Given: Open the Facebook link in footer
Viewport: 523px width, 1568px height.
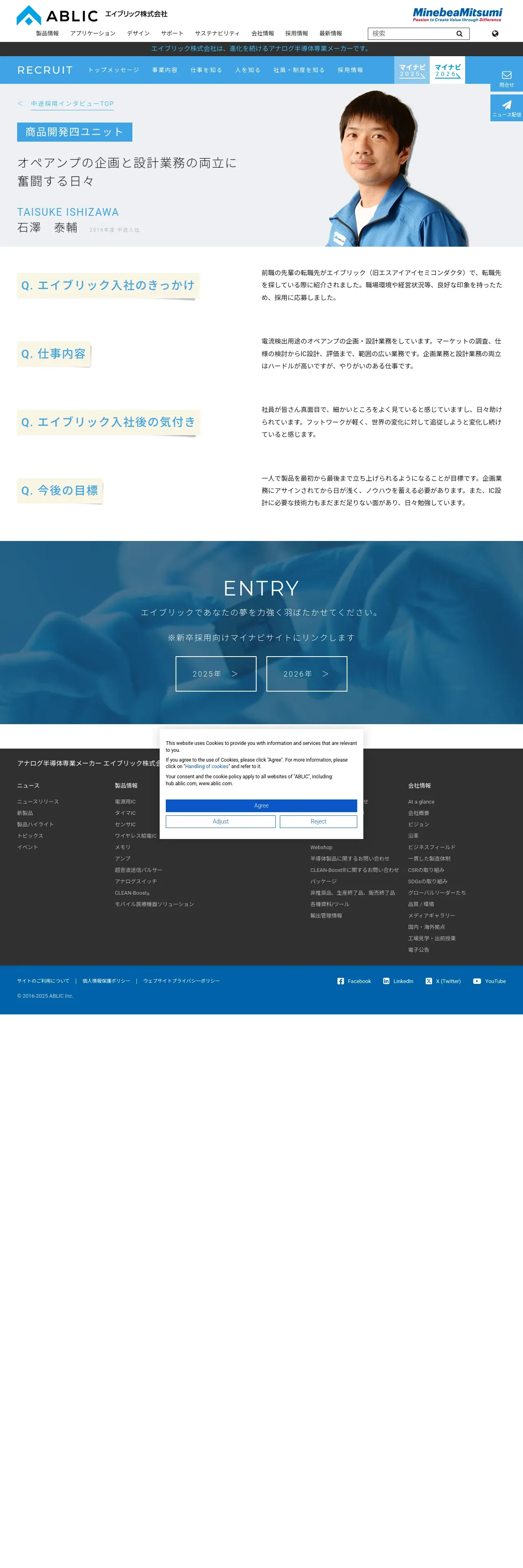Looking at the screenshot, I should coord(354,981).
